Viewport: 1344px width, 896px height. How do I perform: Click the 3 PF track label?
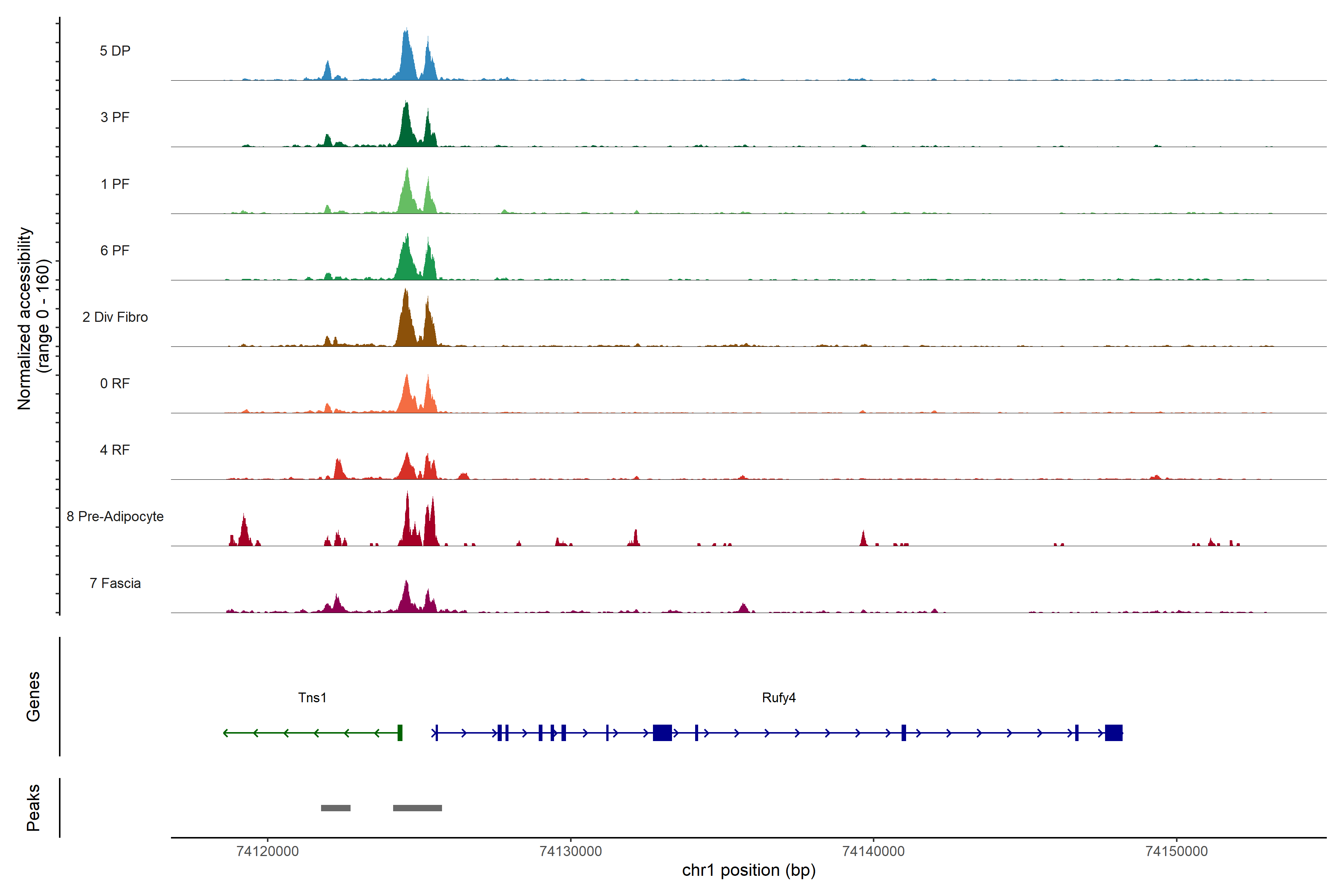tap(115, 117)
